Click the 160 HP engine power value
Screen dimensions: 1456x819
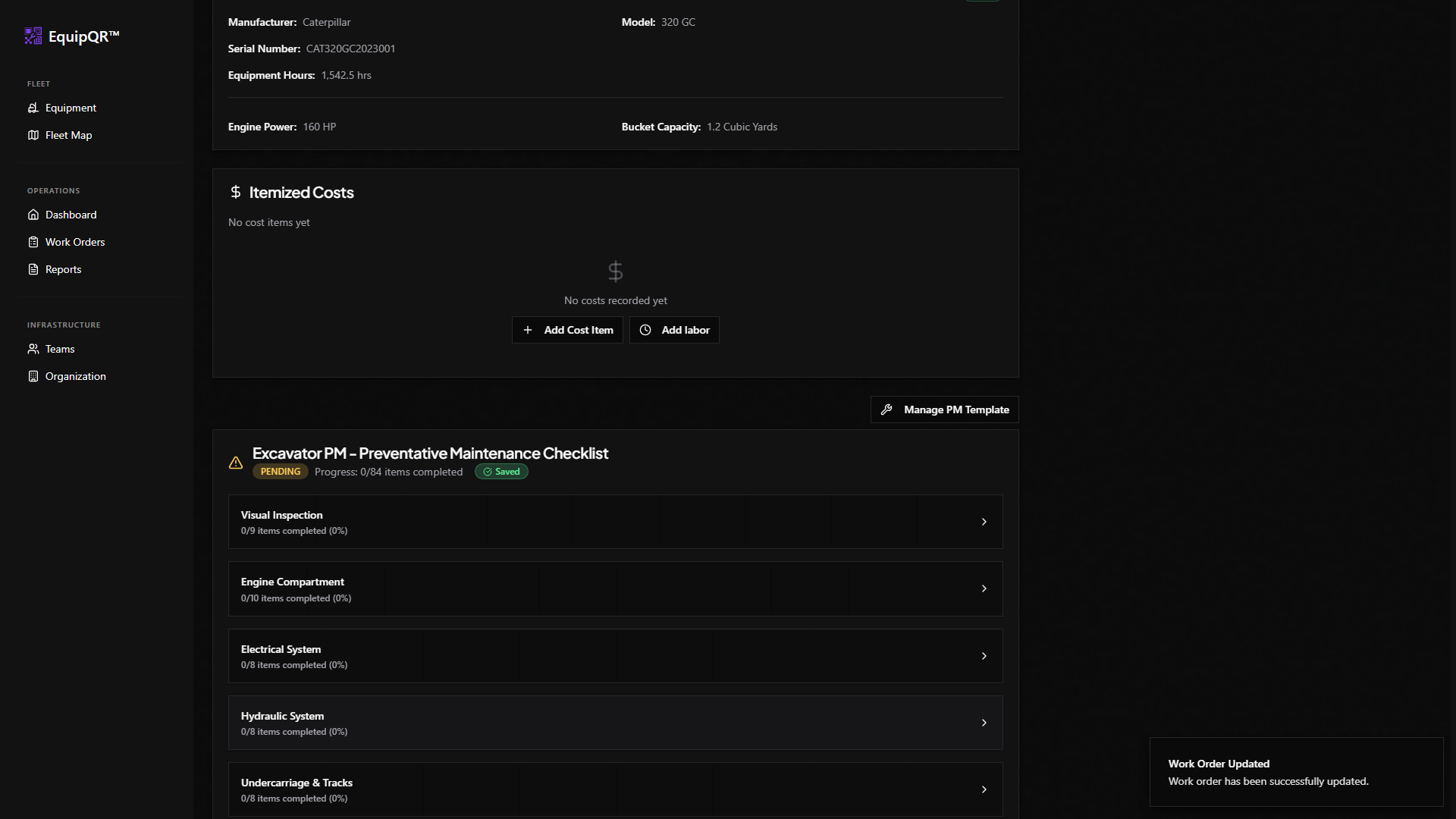[x=319, y=127]
